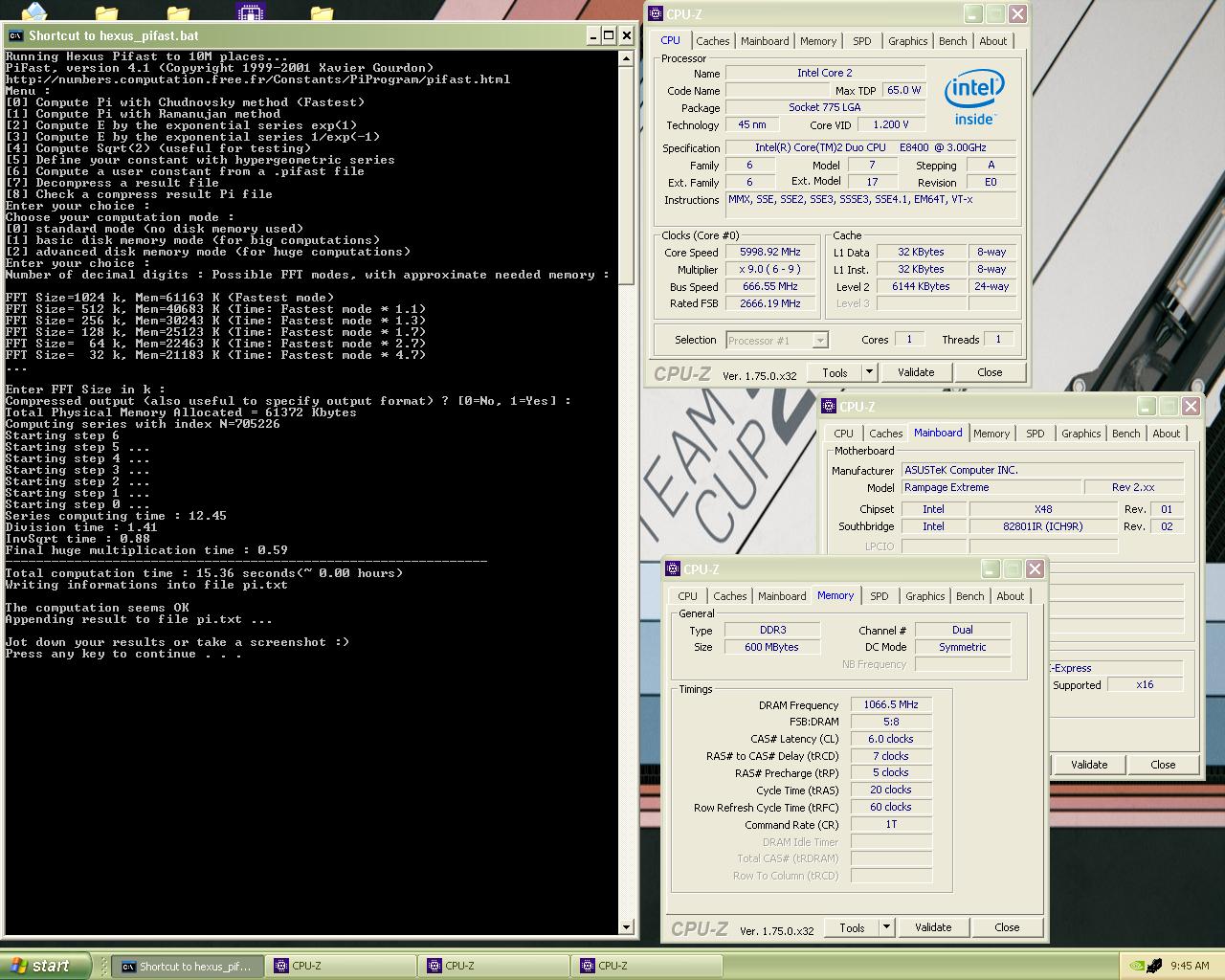The width and height of the screenshot is (1225, 980).
Task: Click the Level 2 cache value 6144 KBytes
Action: (x=921, y=286)
